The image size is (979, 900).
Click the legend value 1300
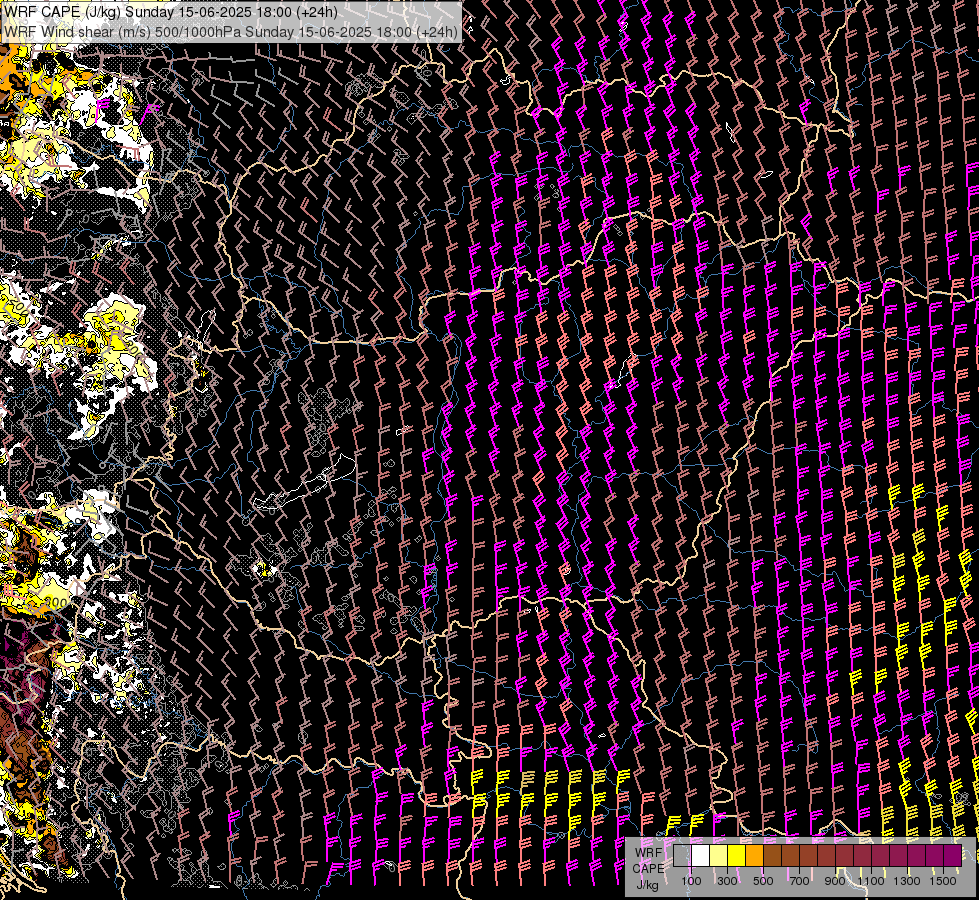click(x=907, y=881)
